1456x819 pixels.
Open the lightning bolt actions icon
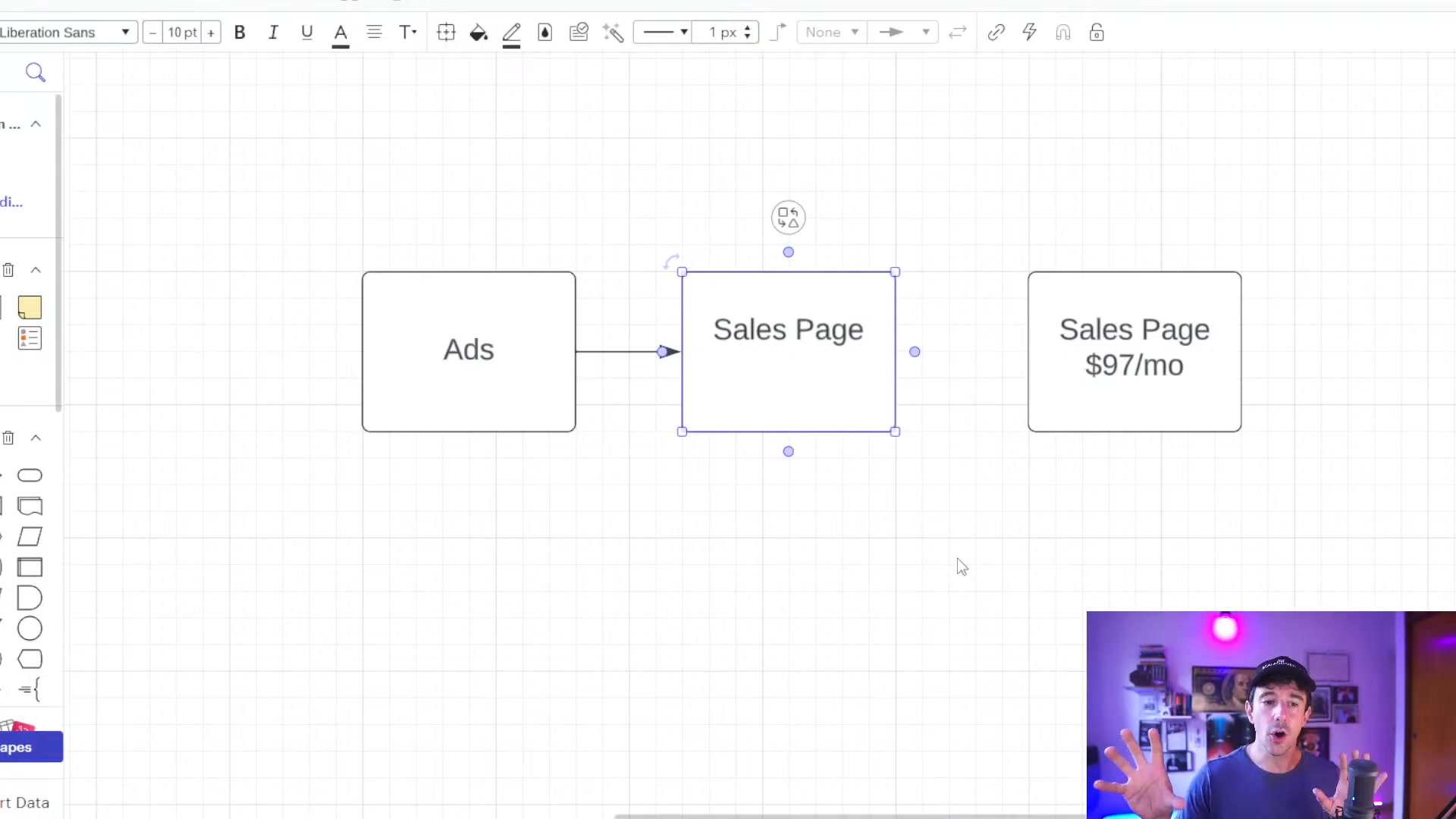pyautogui.click(x=1029, y=33)
